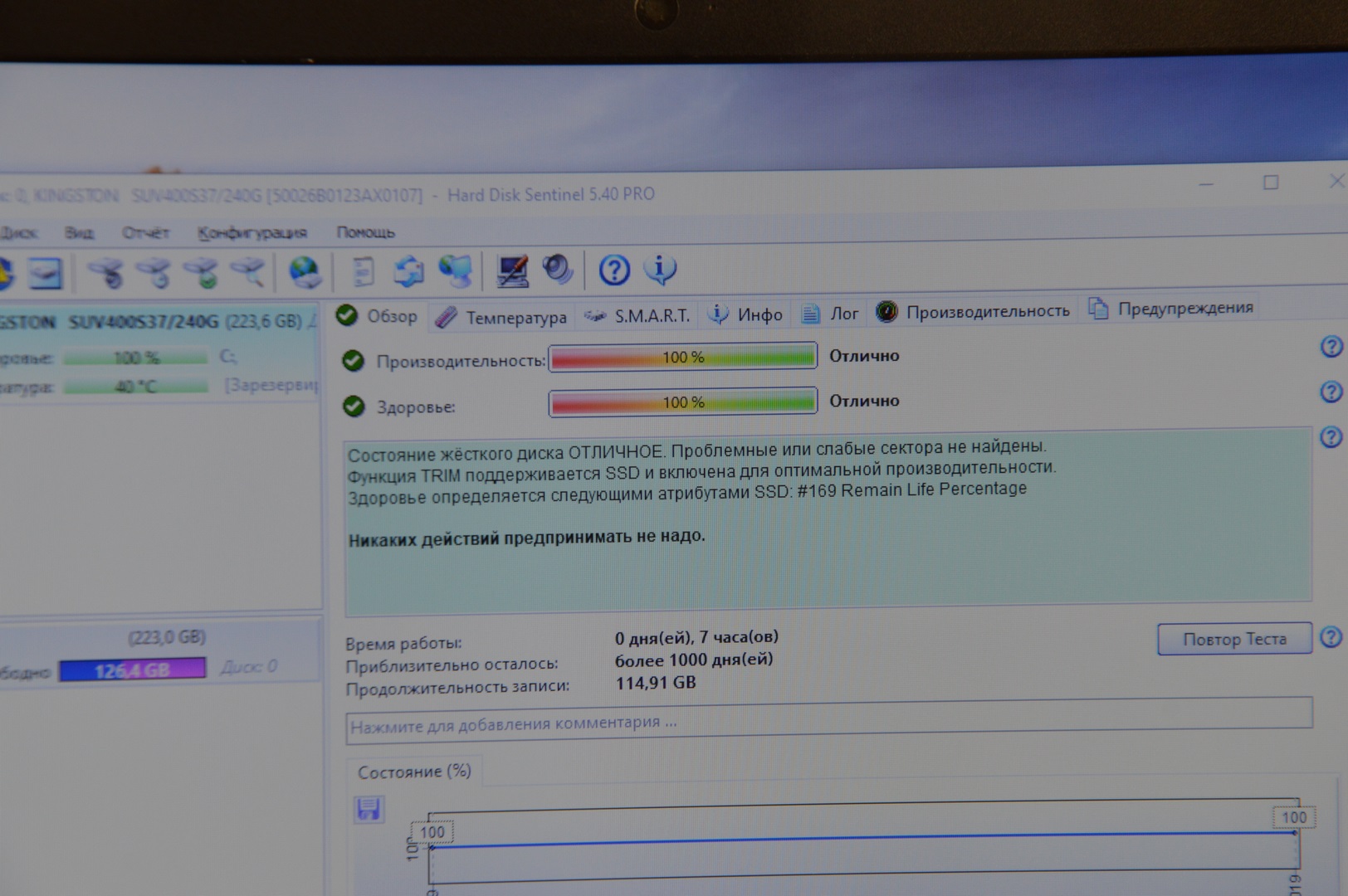This screenshot has height=896, width=1348.
Task: Click the comment input field
Action: click(828, 720)
